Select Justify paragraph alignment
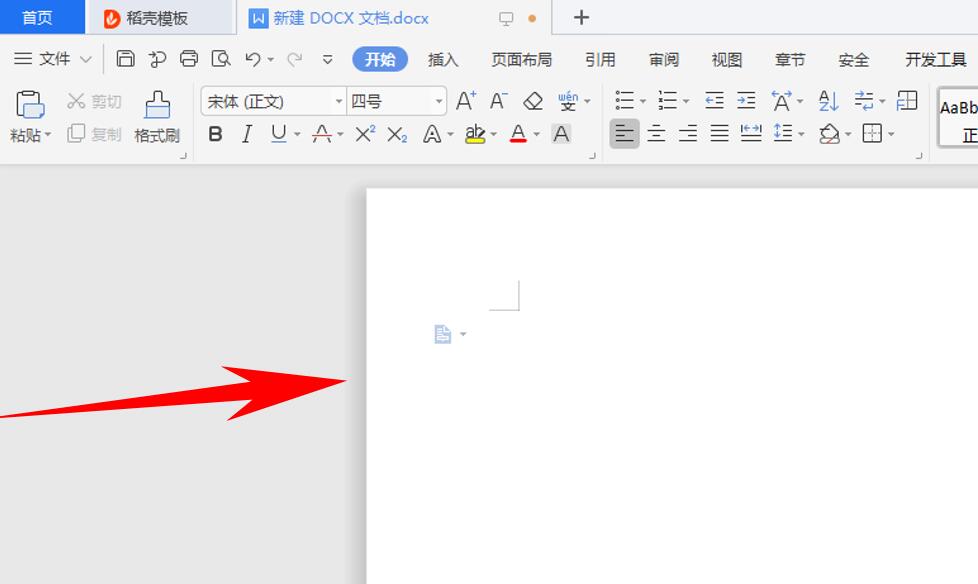Screen dimensions: 978x584 719,133
